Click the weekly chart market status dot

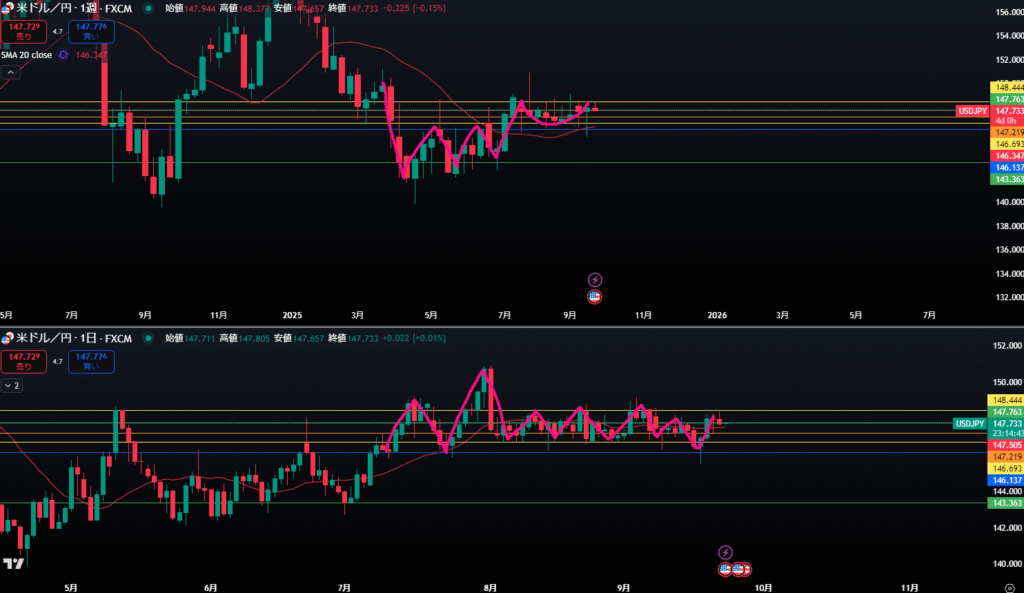coord(149,8)
